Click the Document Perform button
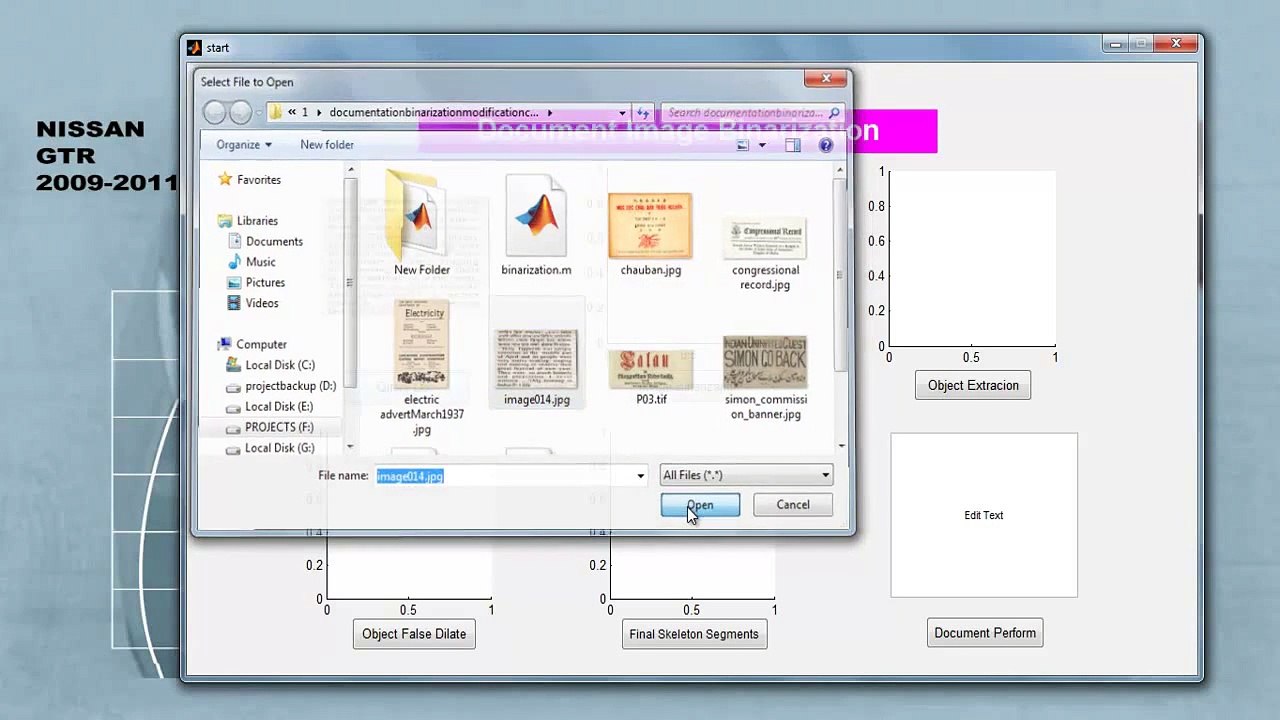 985,633
